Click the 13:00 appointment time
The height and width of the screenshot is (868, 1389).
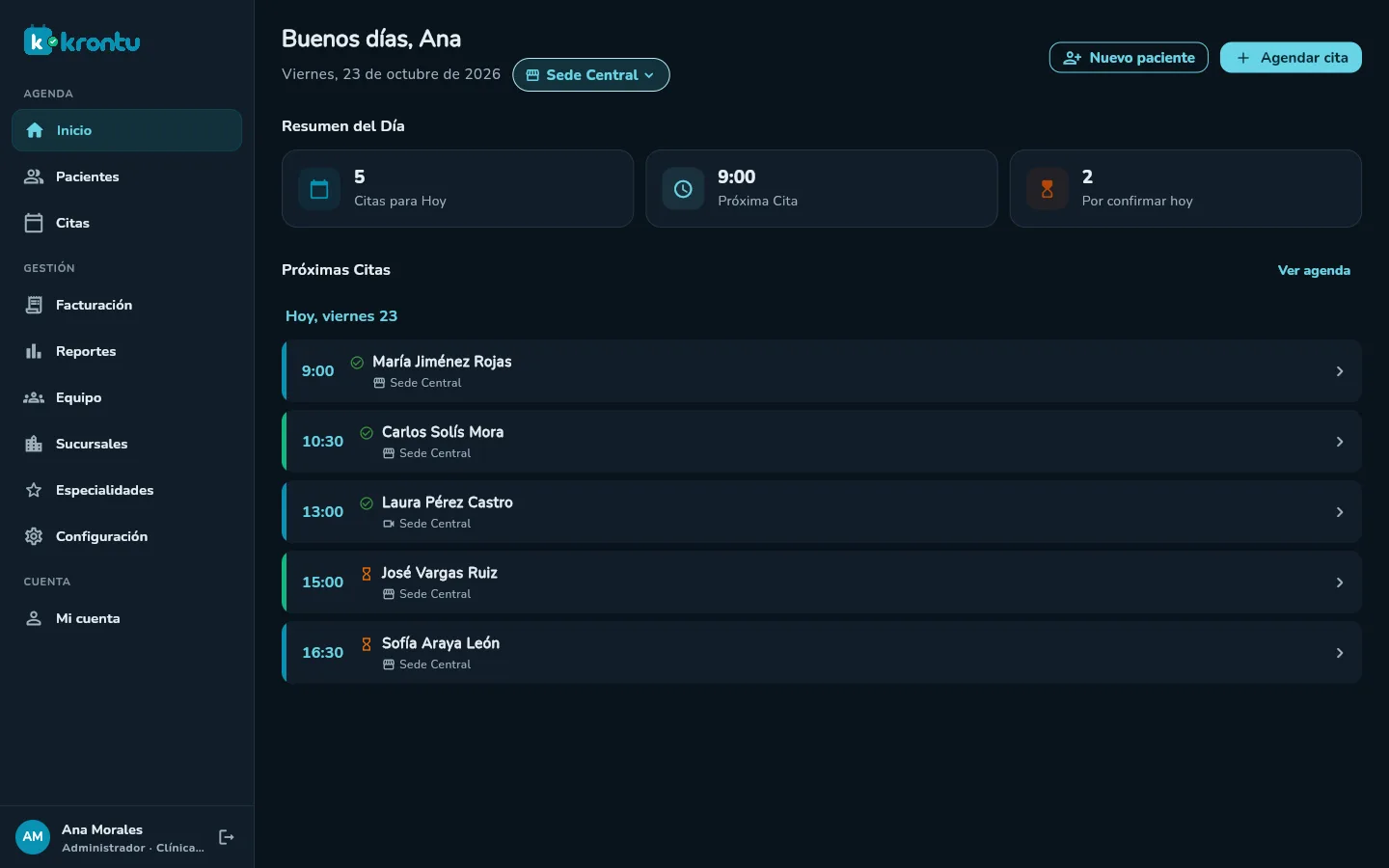[322, 512]
